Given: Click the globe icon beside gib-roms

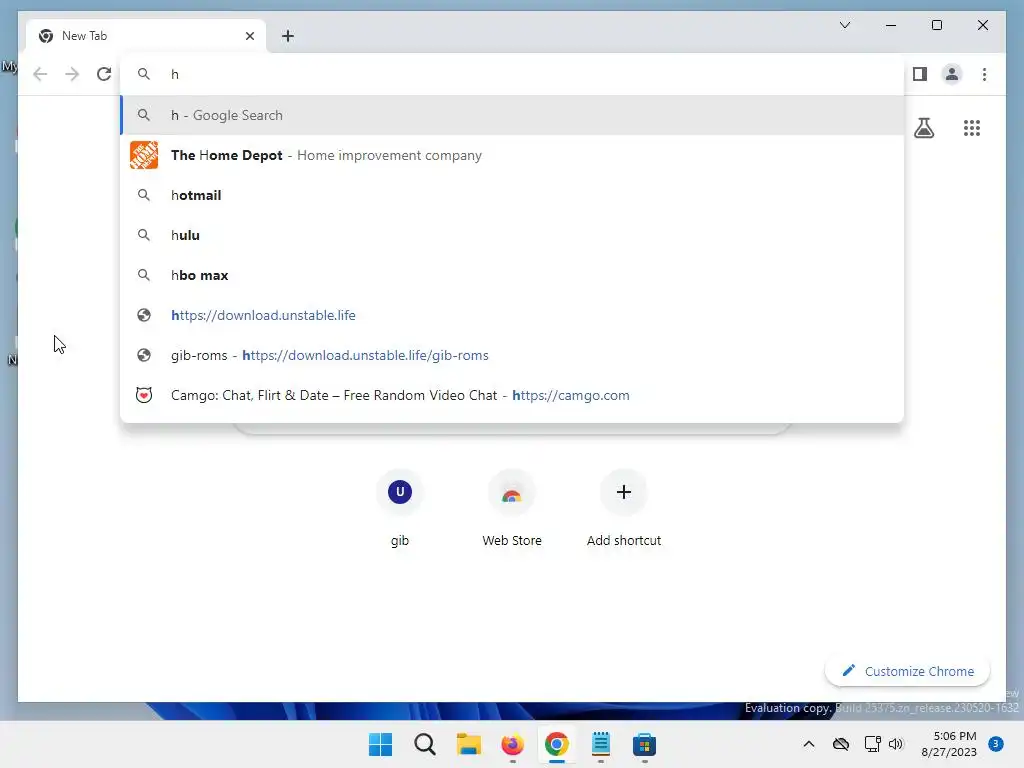Looking at the screenshot, I should (x=144, y=355).
